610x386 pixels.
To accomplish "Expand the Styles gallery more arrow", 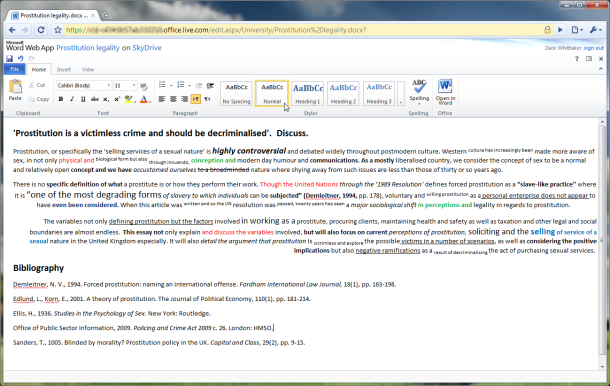I will [x=401, y=93].
